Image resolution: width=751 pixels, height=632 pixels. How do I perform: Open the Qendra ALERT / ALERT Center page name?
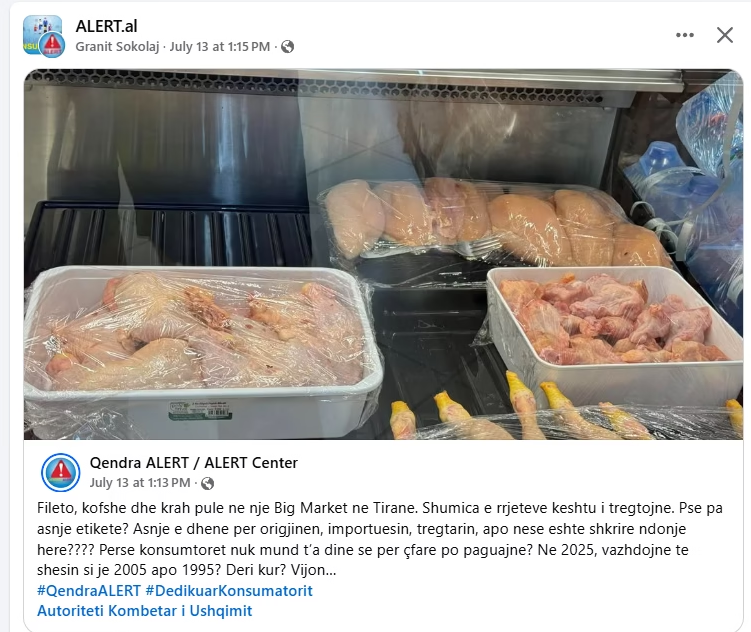[x=193, y=463]
